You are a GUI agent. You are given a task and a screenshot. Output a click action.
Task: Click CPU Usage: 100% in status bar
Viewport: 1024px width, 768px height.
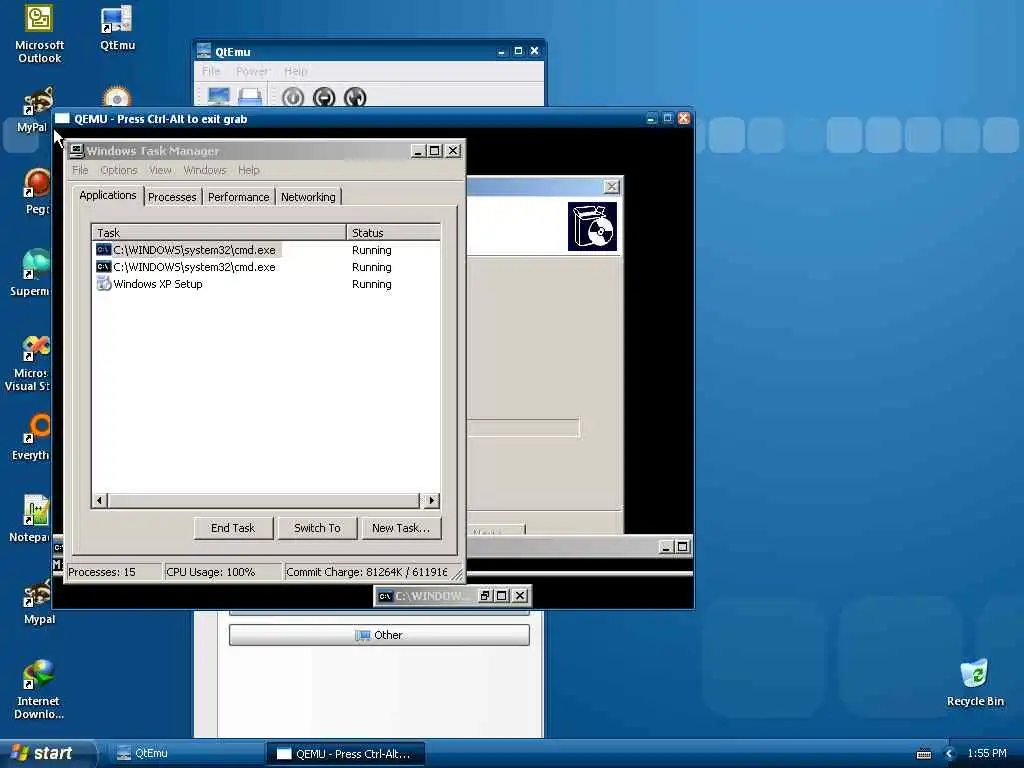coord(221,572)
